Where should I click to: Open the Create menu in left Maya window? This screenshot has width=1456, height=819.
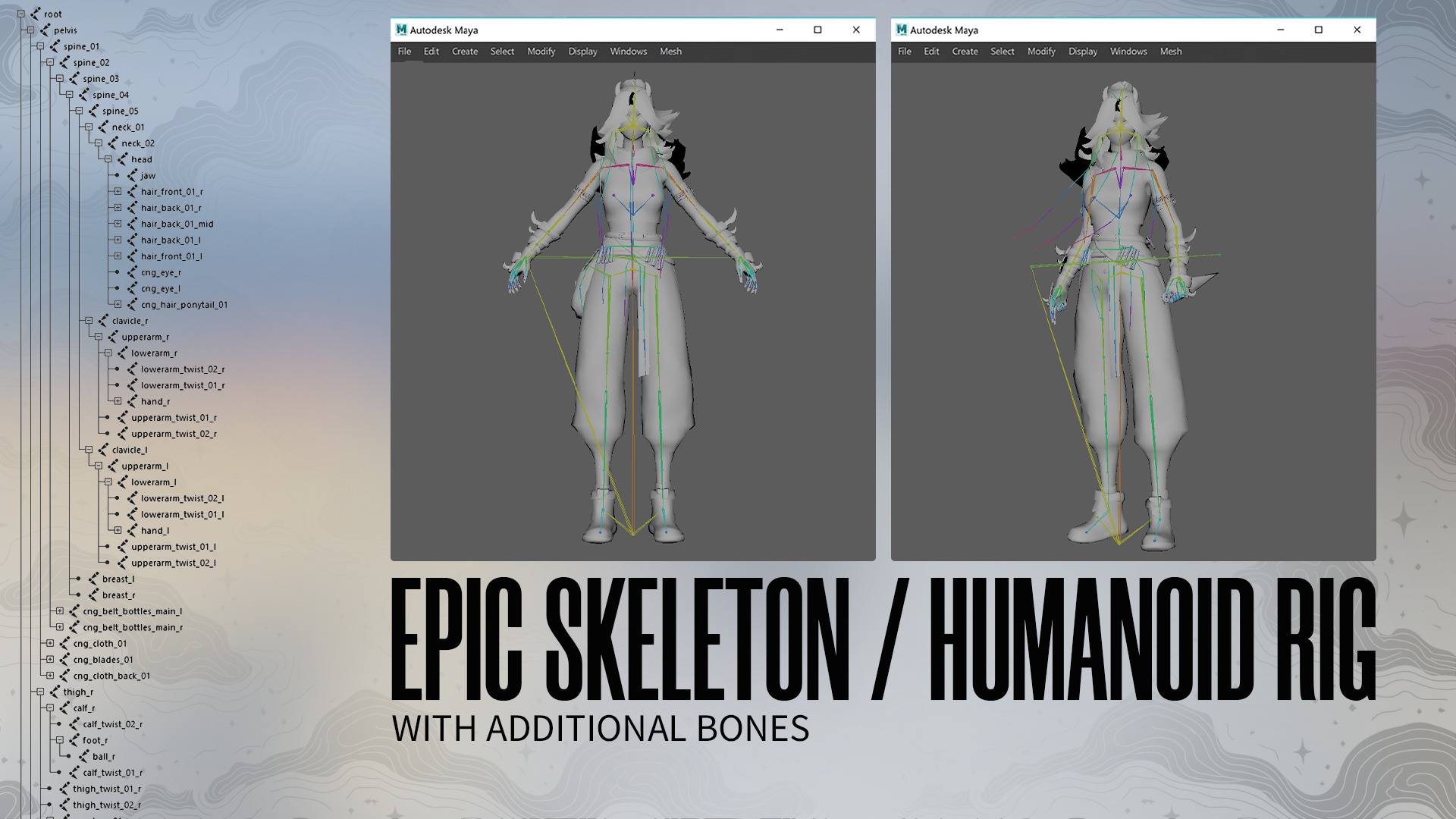click(464, 52)
